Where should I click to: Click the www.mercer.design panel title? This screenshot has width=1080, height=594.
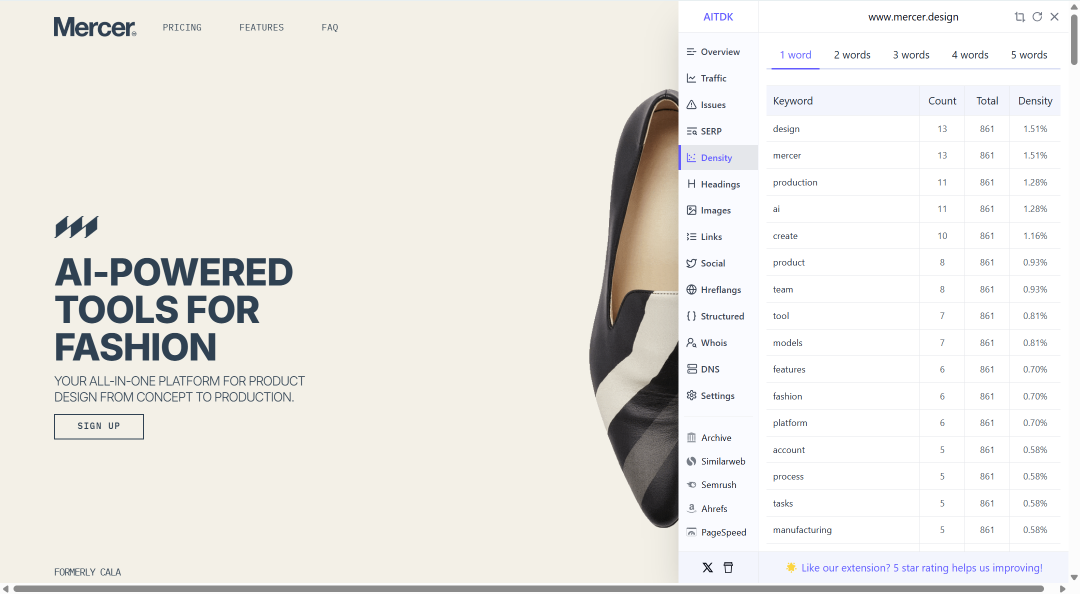[913, 17]
